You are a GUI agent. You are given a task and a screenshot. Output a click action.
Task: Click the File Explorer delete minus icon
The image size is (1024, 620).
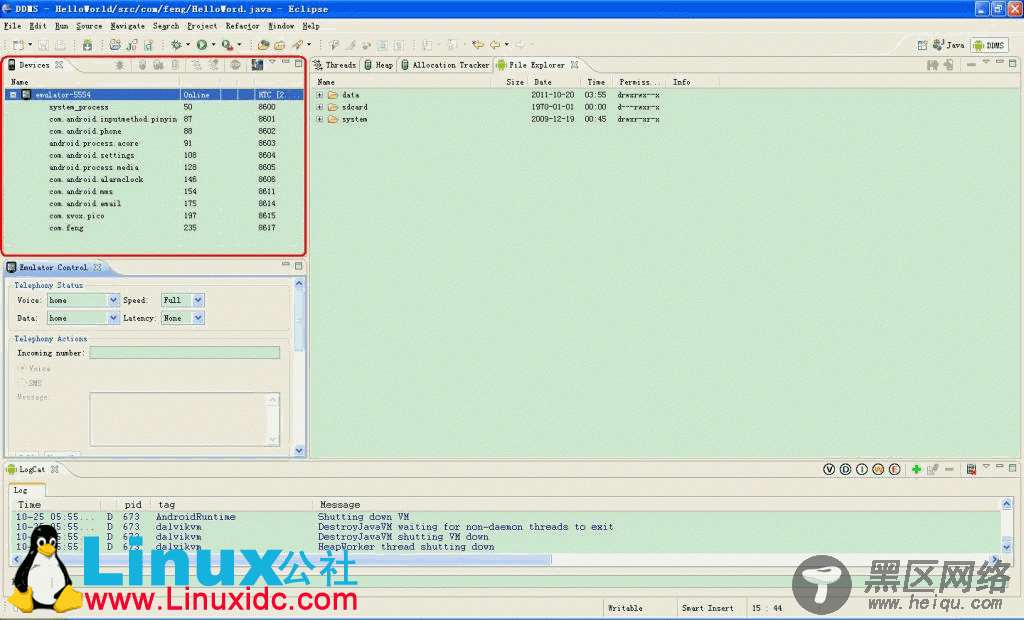tap(971, 65)
